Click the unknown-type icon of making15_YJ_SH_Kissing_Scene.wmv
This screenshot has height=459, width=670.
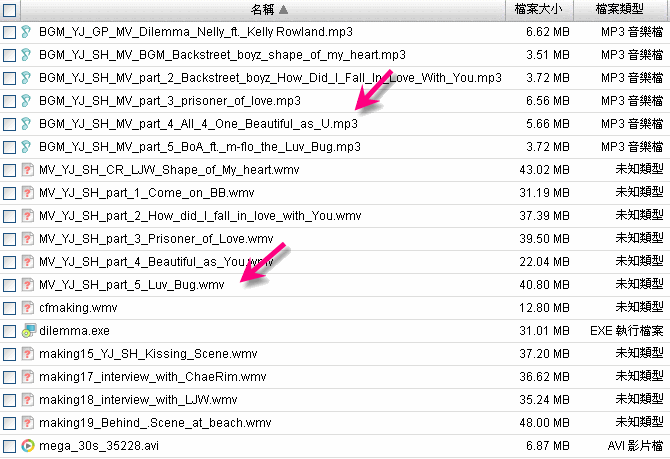[27, 354]
